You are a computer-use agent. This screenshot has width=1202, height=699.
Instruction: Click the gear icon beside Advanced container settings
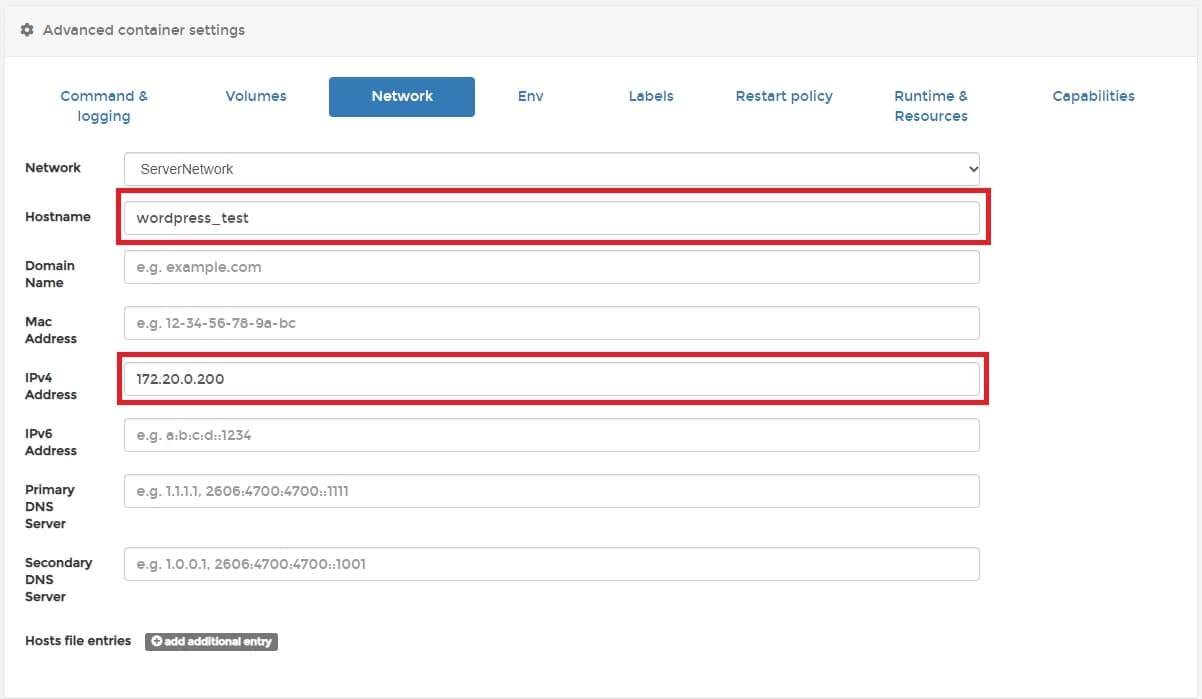(27, 30)
